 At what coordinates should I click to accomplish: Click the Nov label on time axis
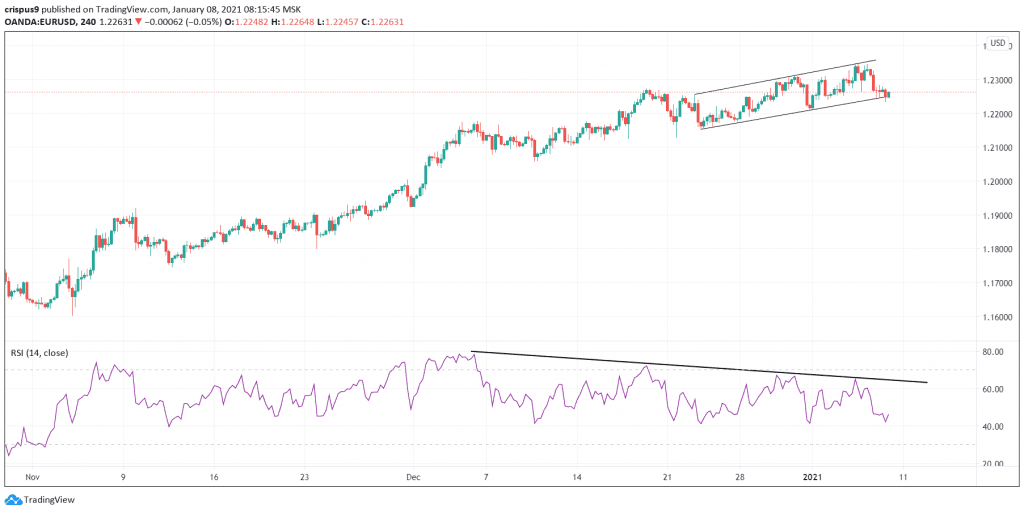coord(32,477)
